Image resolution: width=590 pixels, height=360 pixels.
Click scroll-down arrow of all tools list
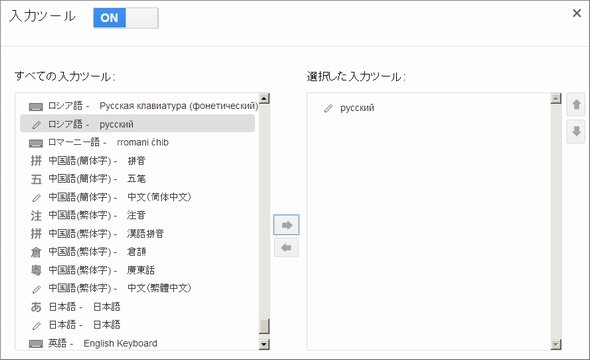264,344
